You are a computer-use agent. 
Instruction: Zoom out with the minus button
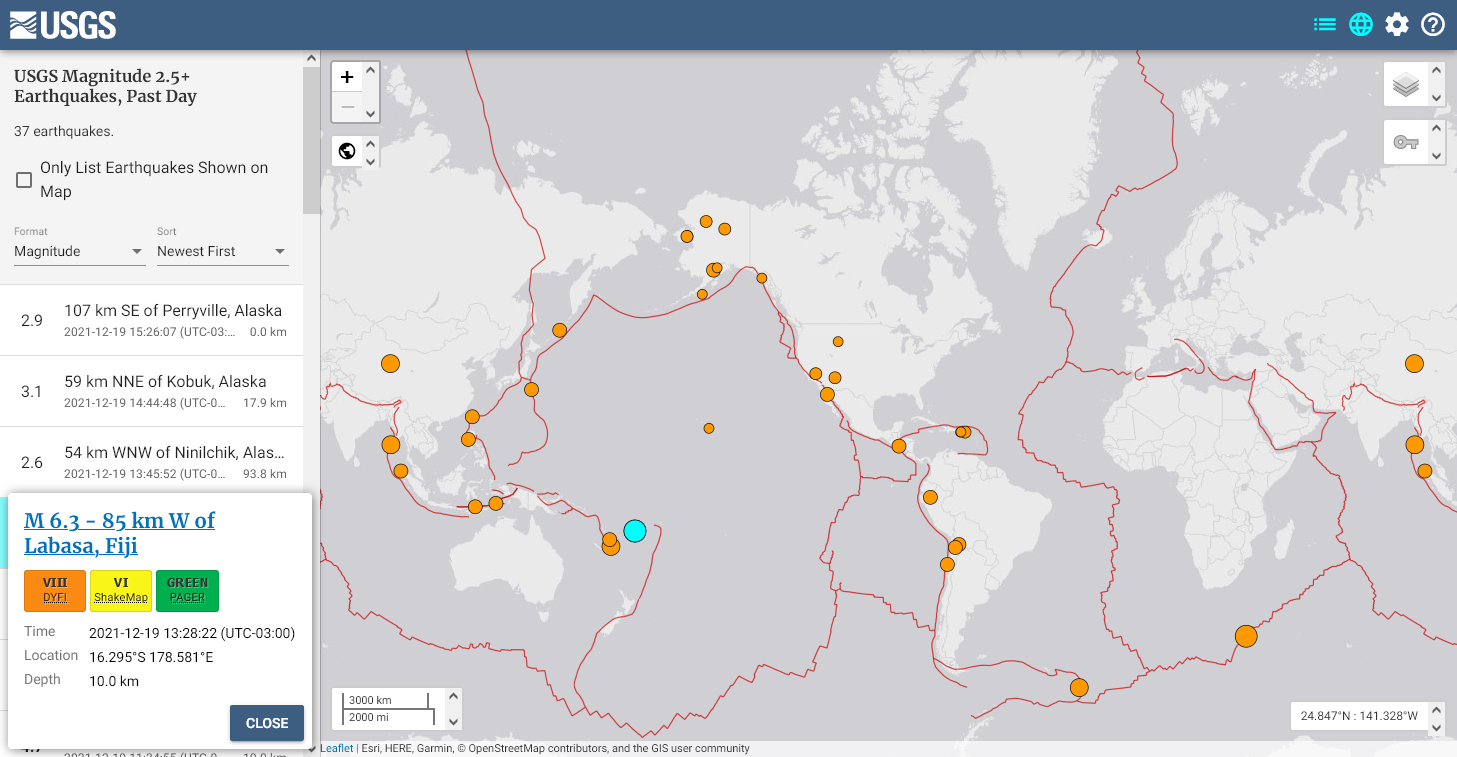click(x=347, y=107)
